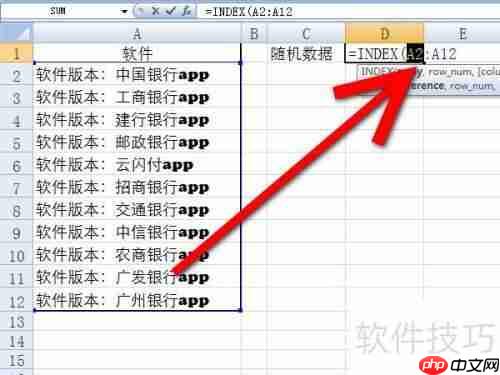Click cell A1 containing 软件
Image resolution: width=500 pixels, height=375 pixels.
point(137,53)
